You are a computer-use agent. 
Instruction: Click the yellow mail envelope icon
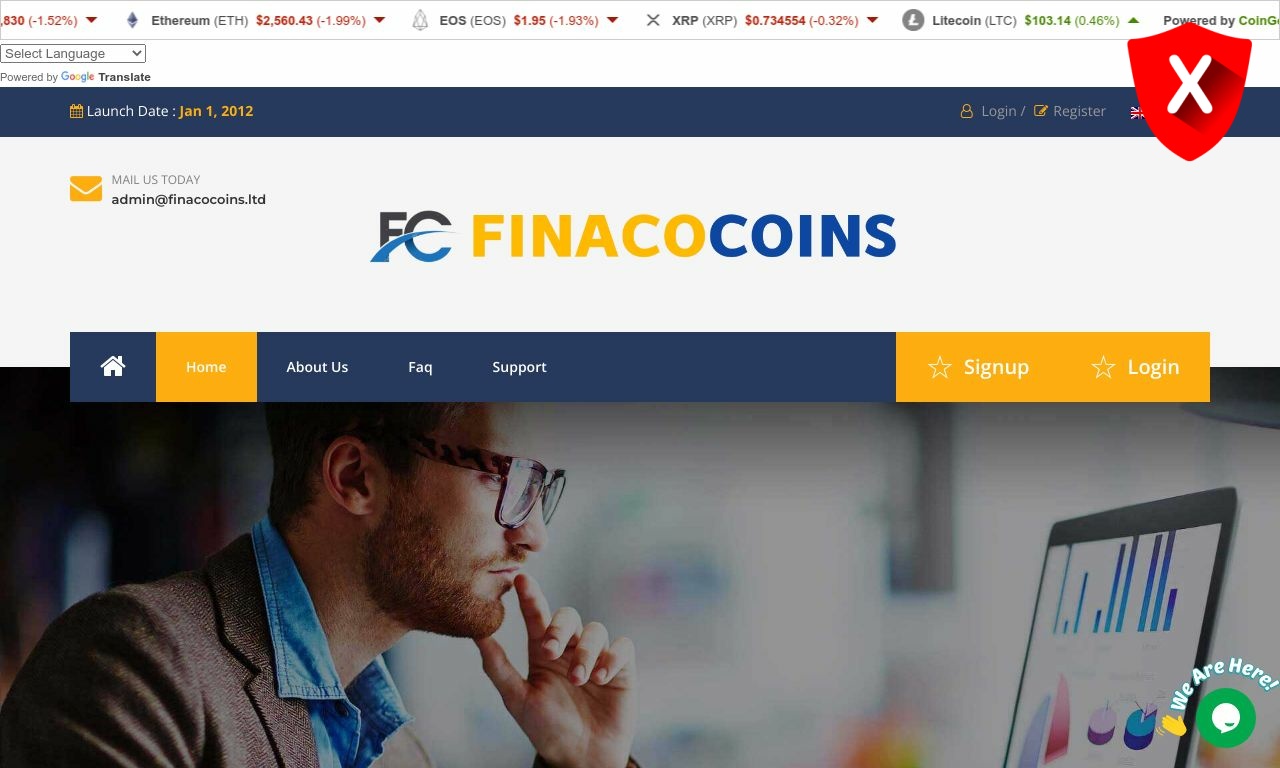point(86,188)
